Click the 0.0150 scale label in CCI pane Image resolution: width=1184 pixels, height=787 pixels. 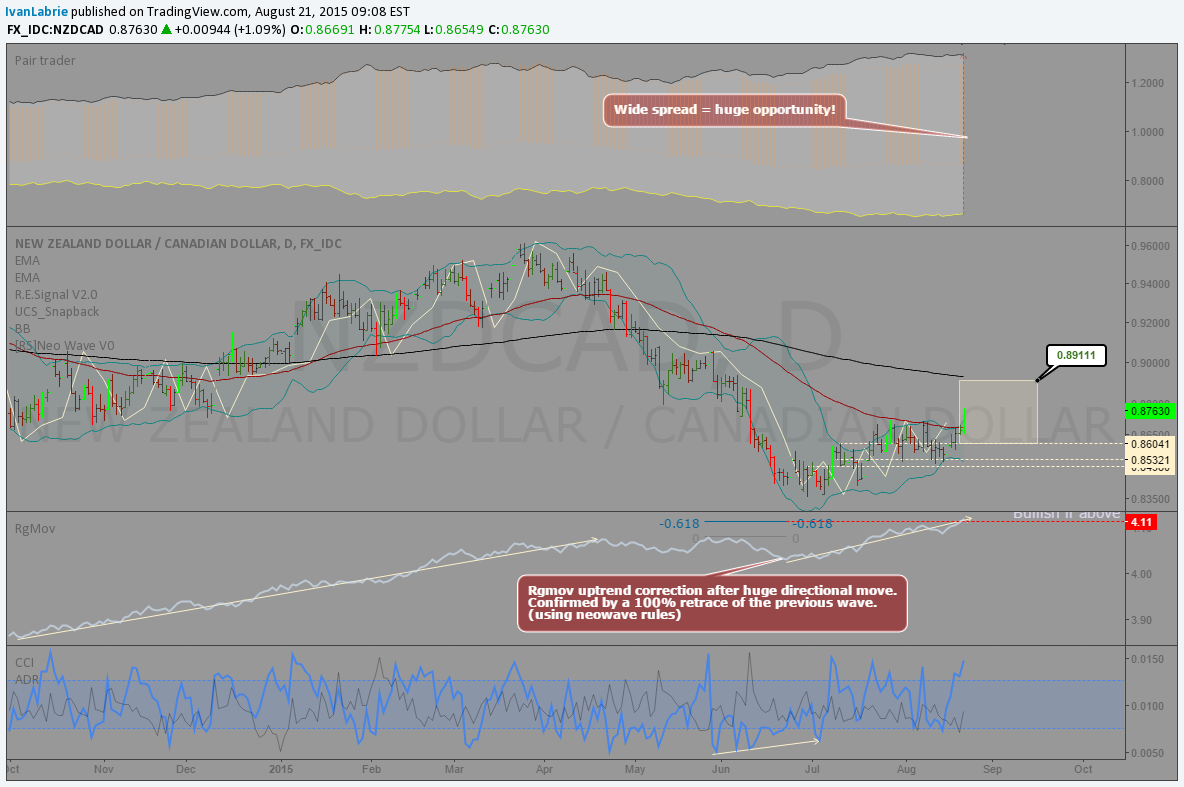(1148, 659)
